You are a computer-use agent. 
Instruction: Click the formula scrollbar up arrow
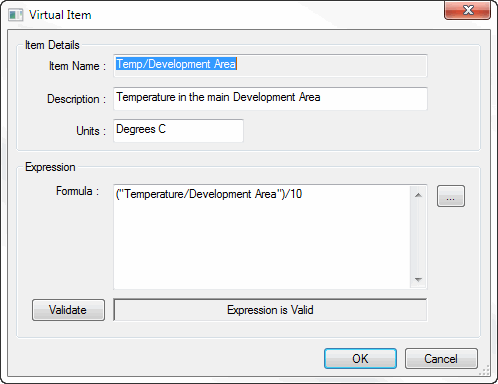[418, 195]
